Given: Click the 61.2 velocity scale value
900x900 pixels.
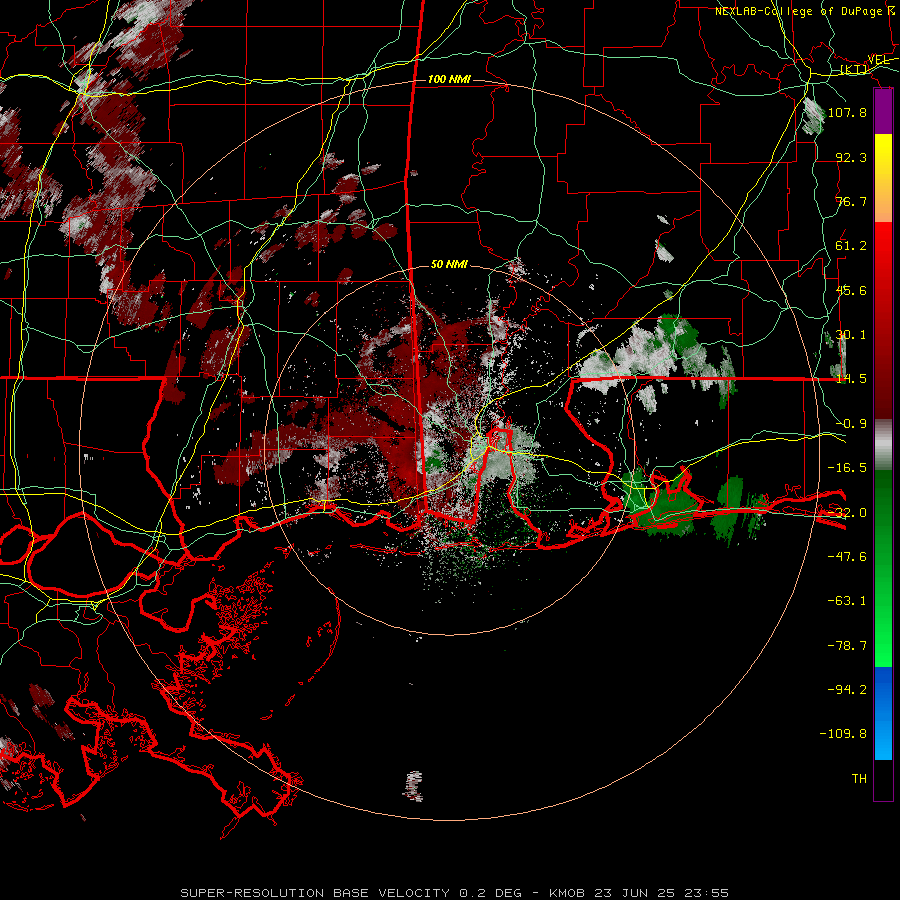Looking at the screenshot, I should click(851, 246).
